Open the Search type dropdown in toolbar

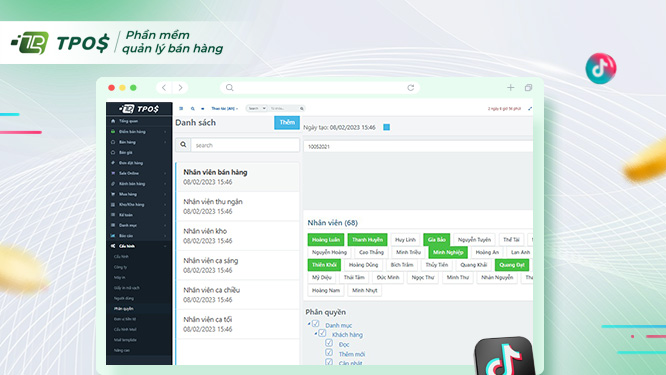coord(256,108)
